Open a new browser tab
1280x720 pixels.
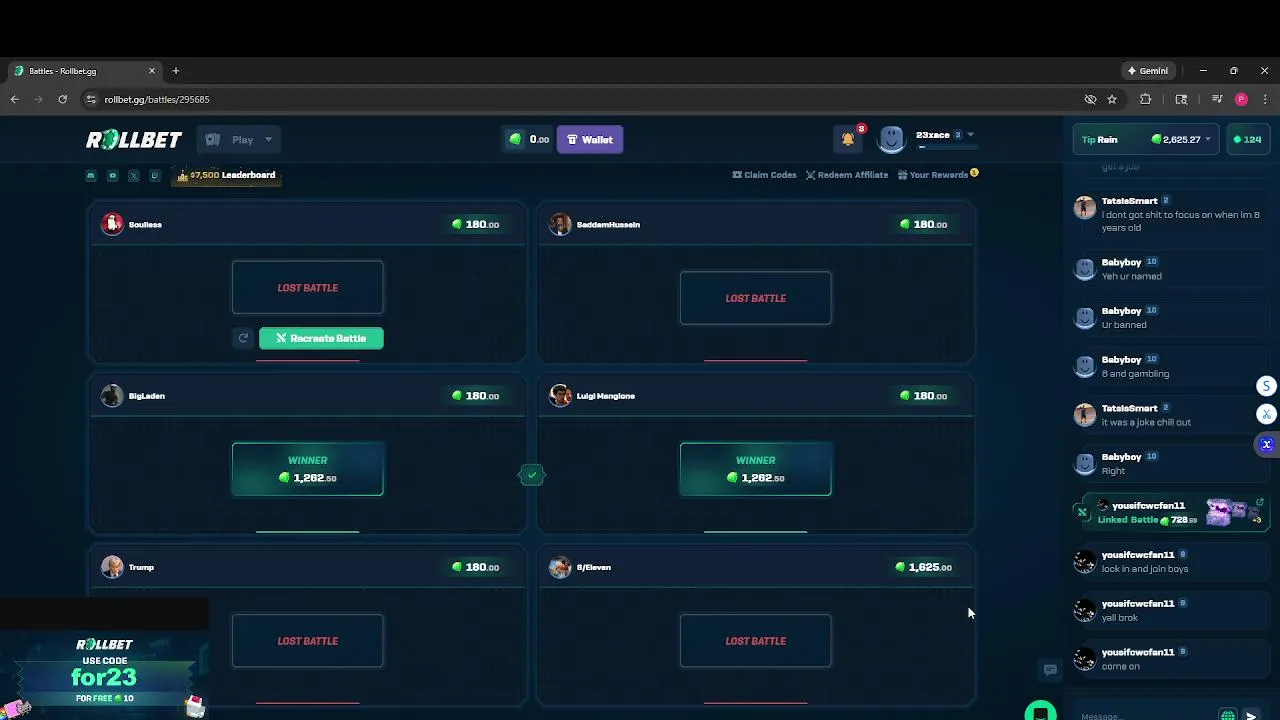pyautogui.click(x=176, y=71)
